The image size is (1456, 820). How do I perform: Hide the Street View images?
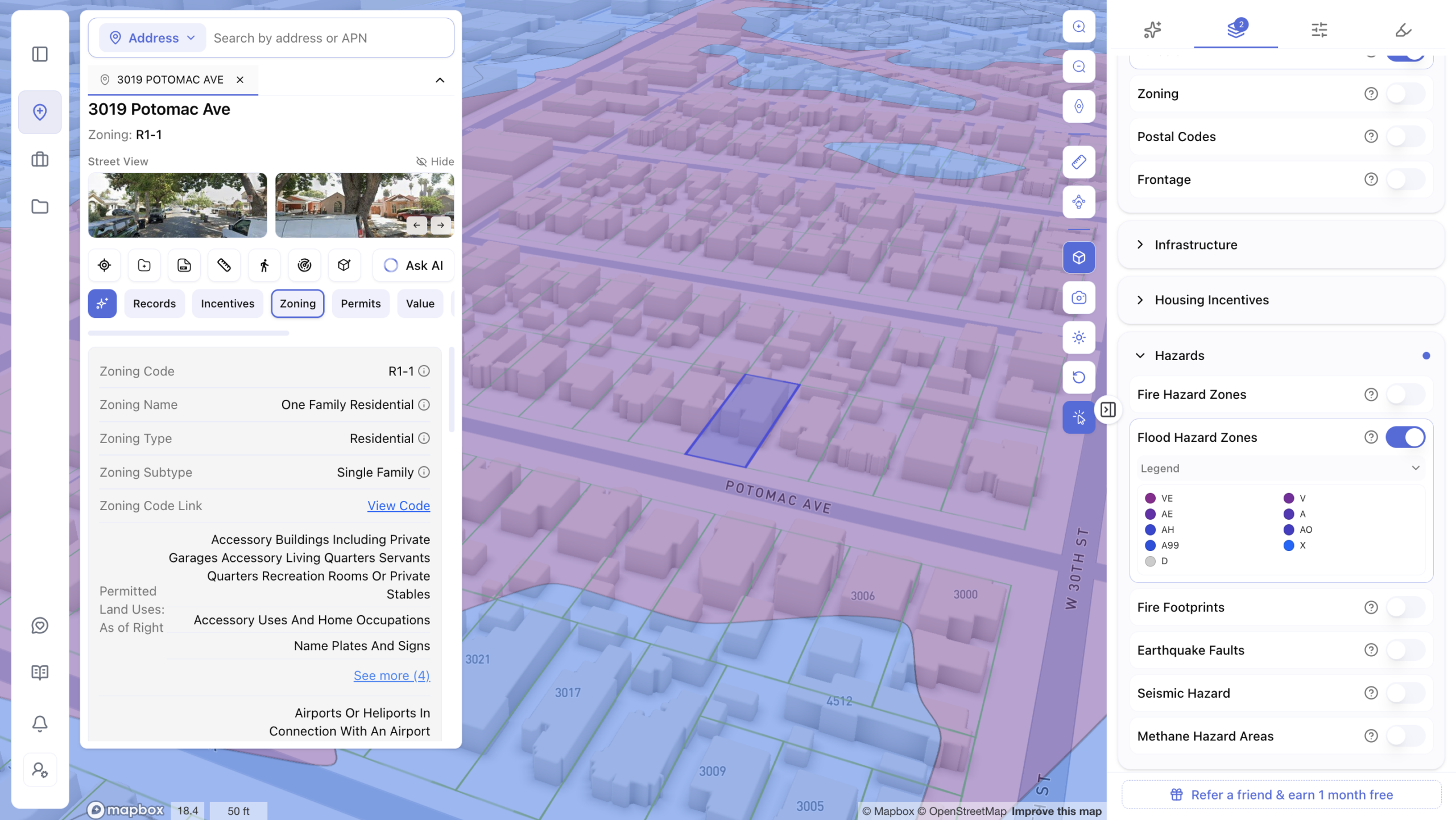coord(435,161)
